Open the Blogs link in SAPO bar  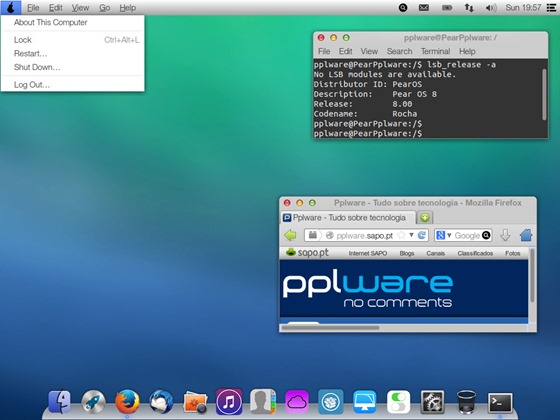click(x=407, y=253)
